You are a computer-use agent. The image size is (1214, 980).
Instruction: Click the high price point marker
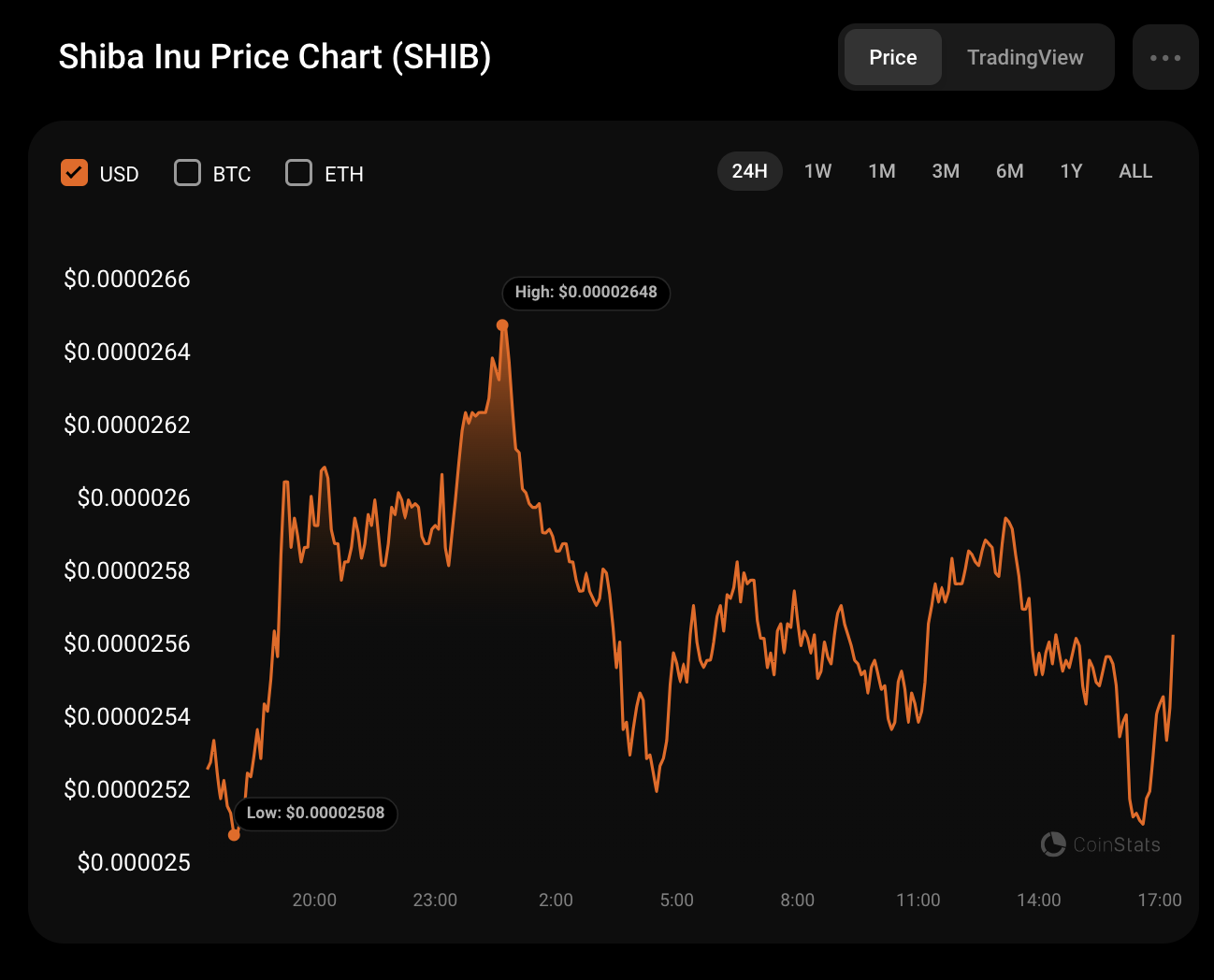coord(502,325)
